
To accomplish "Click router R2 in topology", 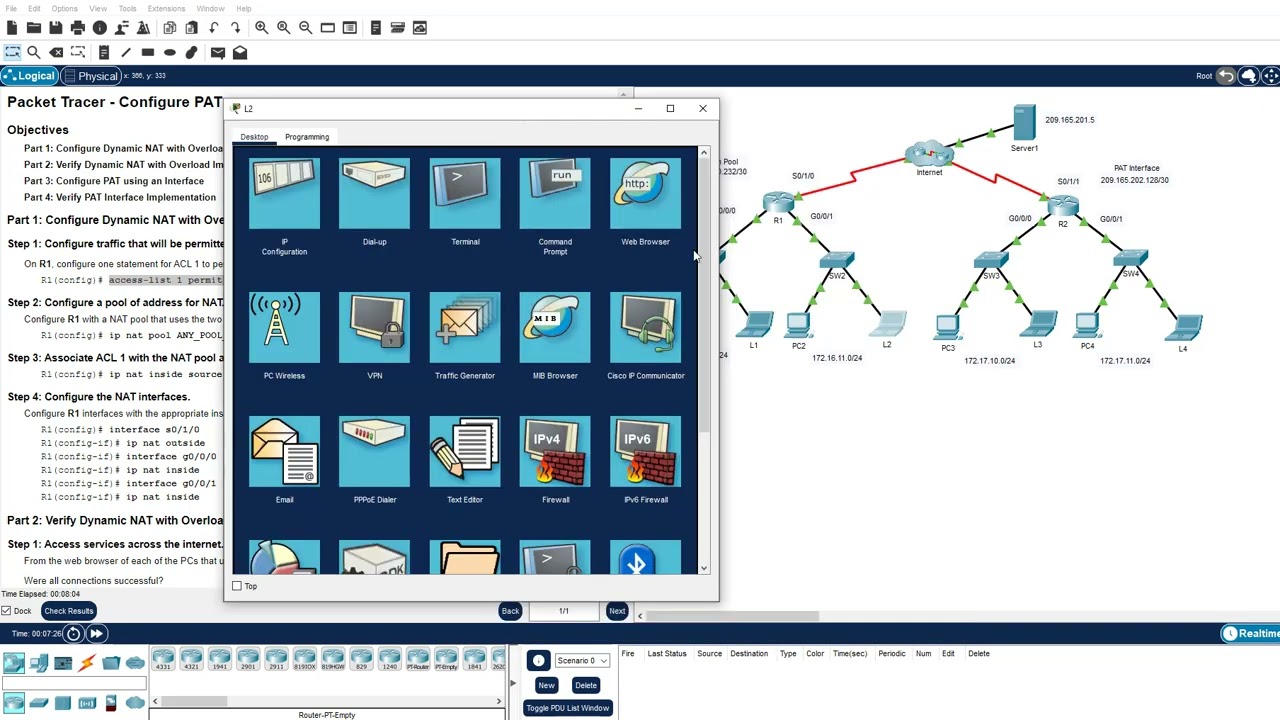I will 1063,207.
